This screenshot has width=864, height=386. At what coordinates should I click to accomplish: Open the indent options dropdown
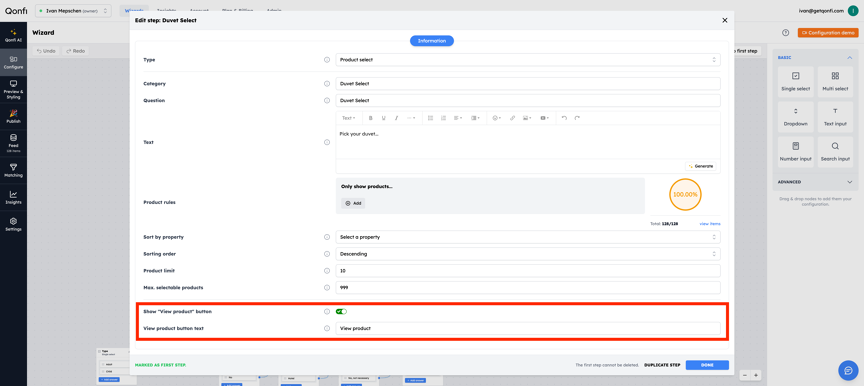click(475, 118)
